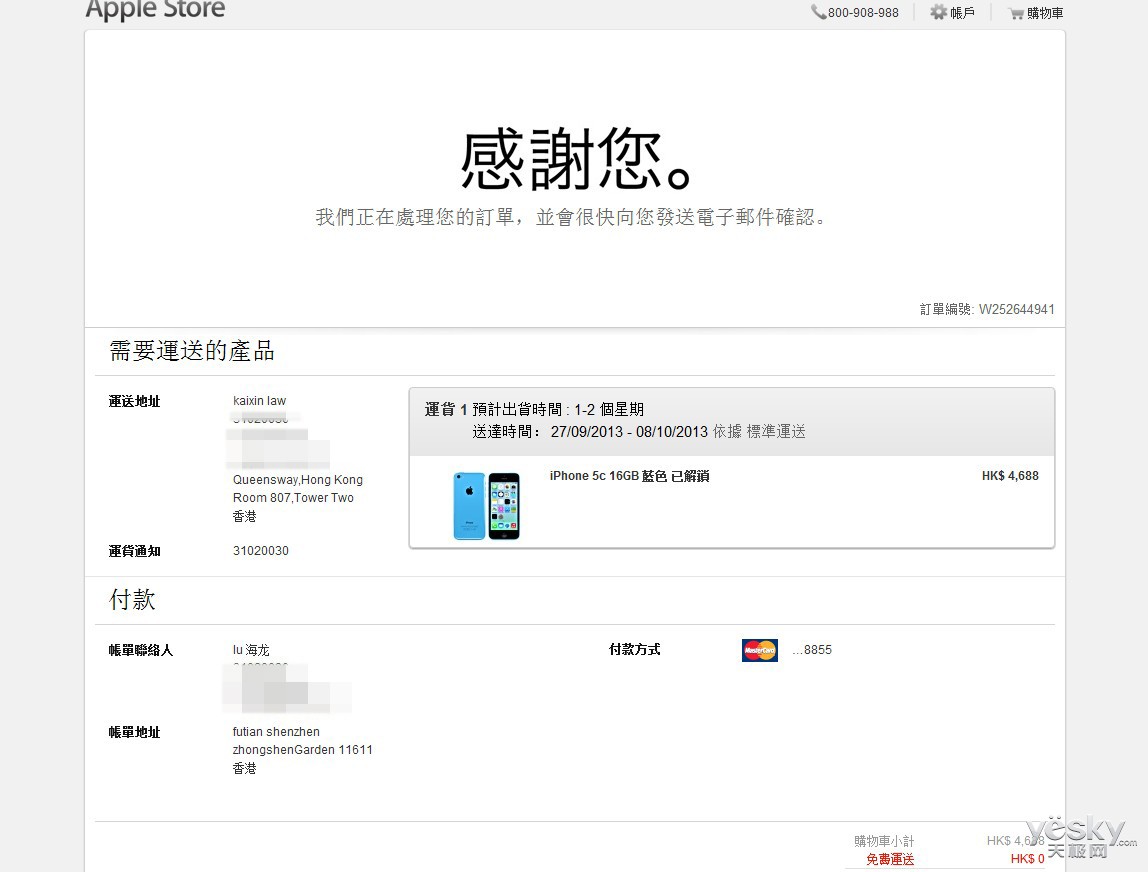The width and height of the screenshot is (1148, 872).
Task: Click the 帳單聯絡人 label
Action: 141,650
